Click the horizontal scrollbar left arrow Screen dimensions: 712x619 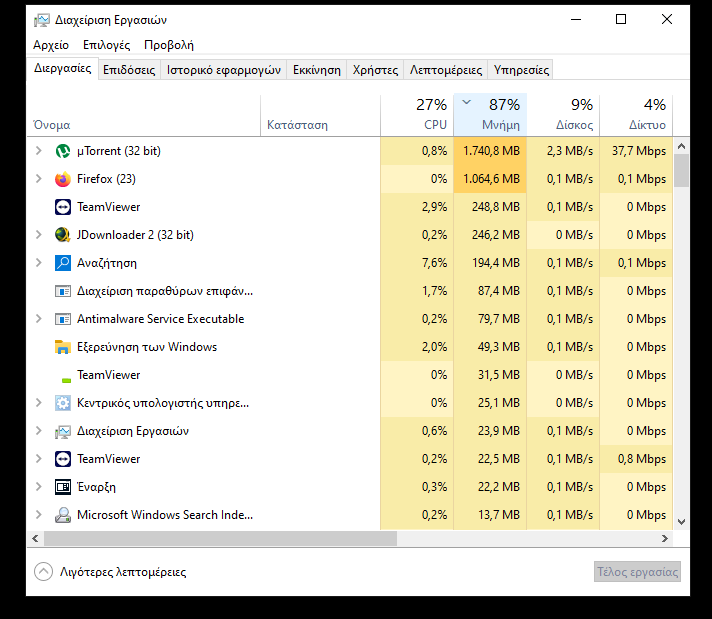point(35,539)
